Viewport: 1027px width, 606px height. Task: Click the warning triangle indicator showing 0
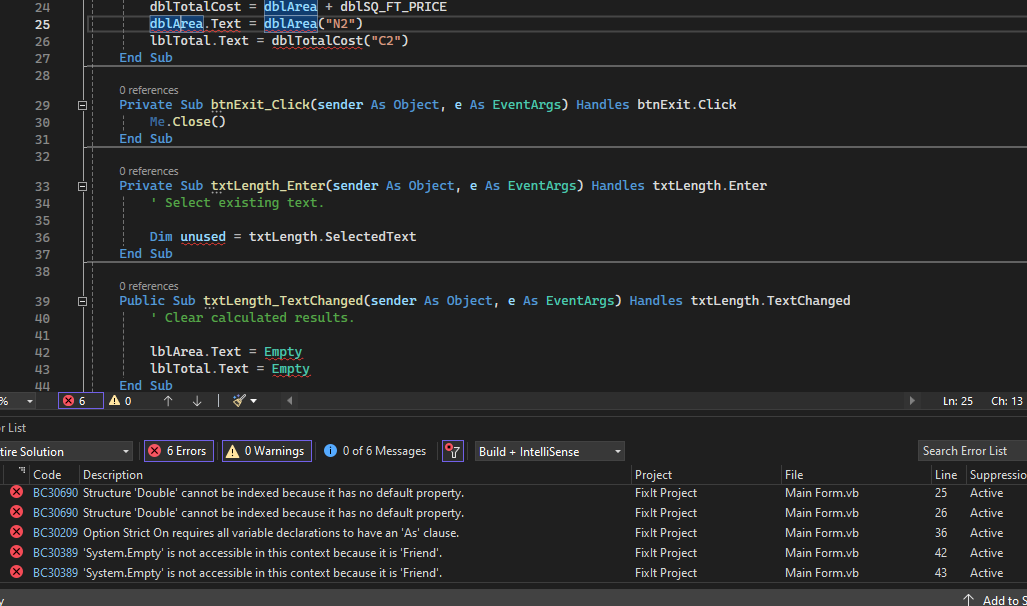click(120, 400)
